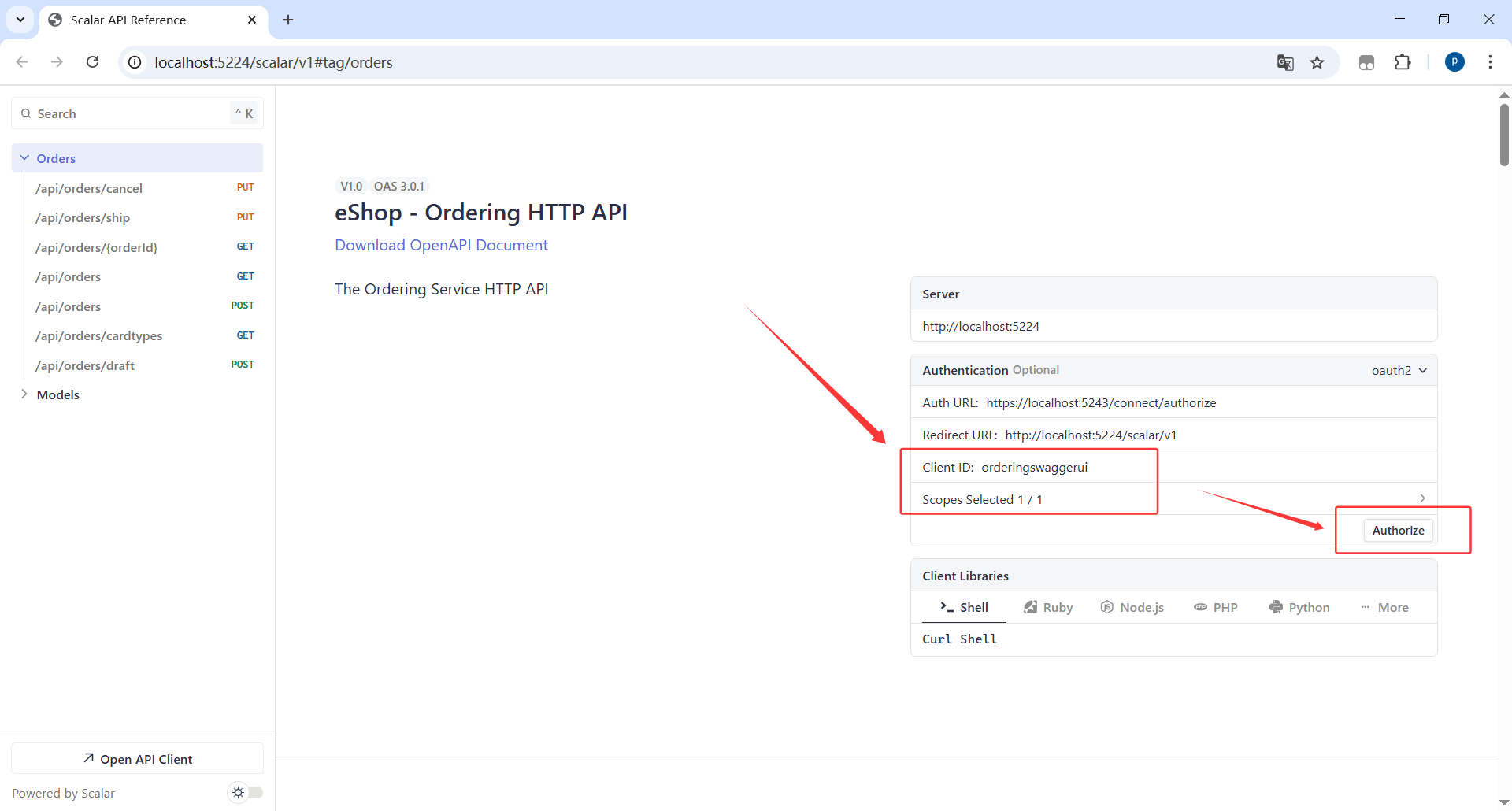1512x811 pixels.
Task: View site information for localhost
Action: point(135,62)
